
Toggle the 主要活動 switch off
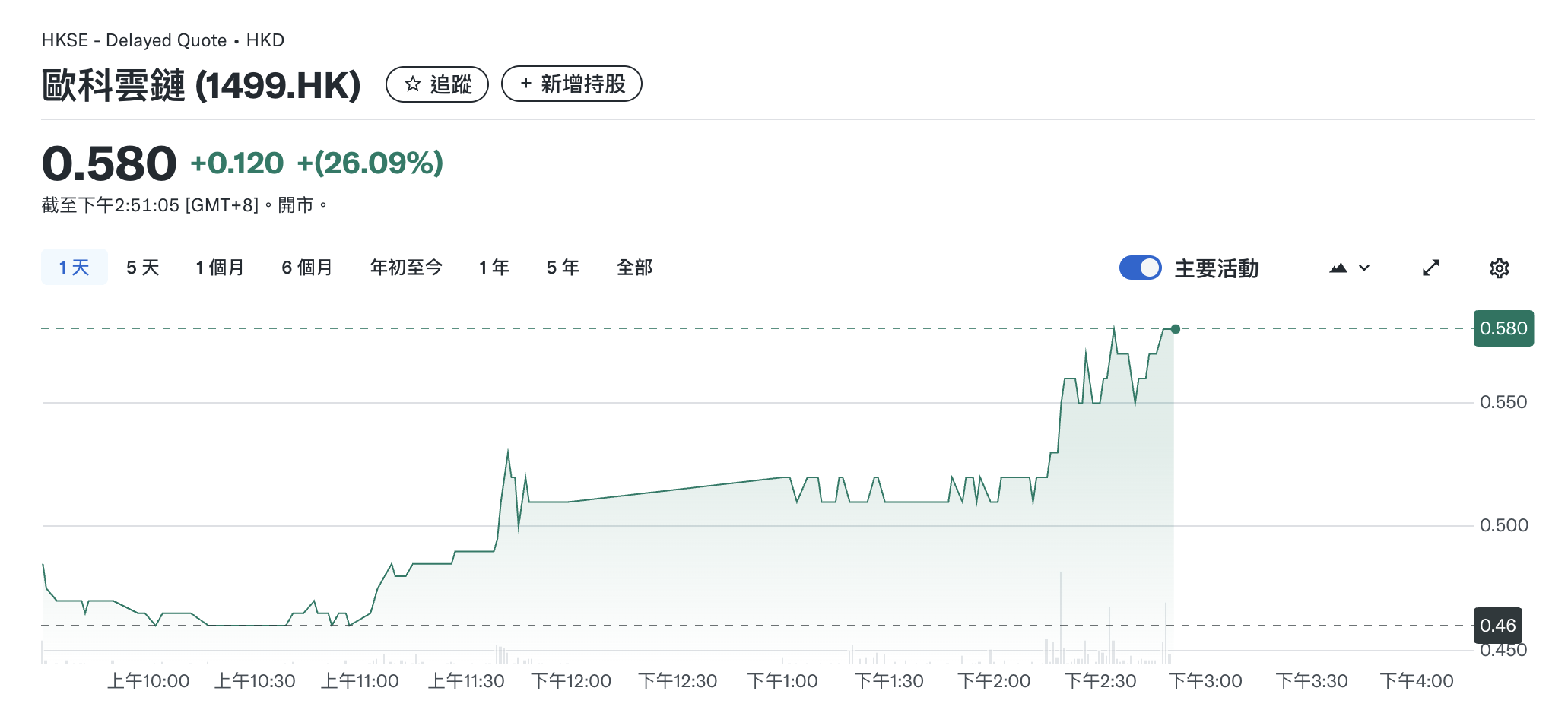pos(1140,268)
